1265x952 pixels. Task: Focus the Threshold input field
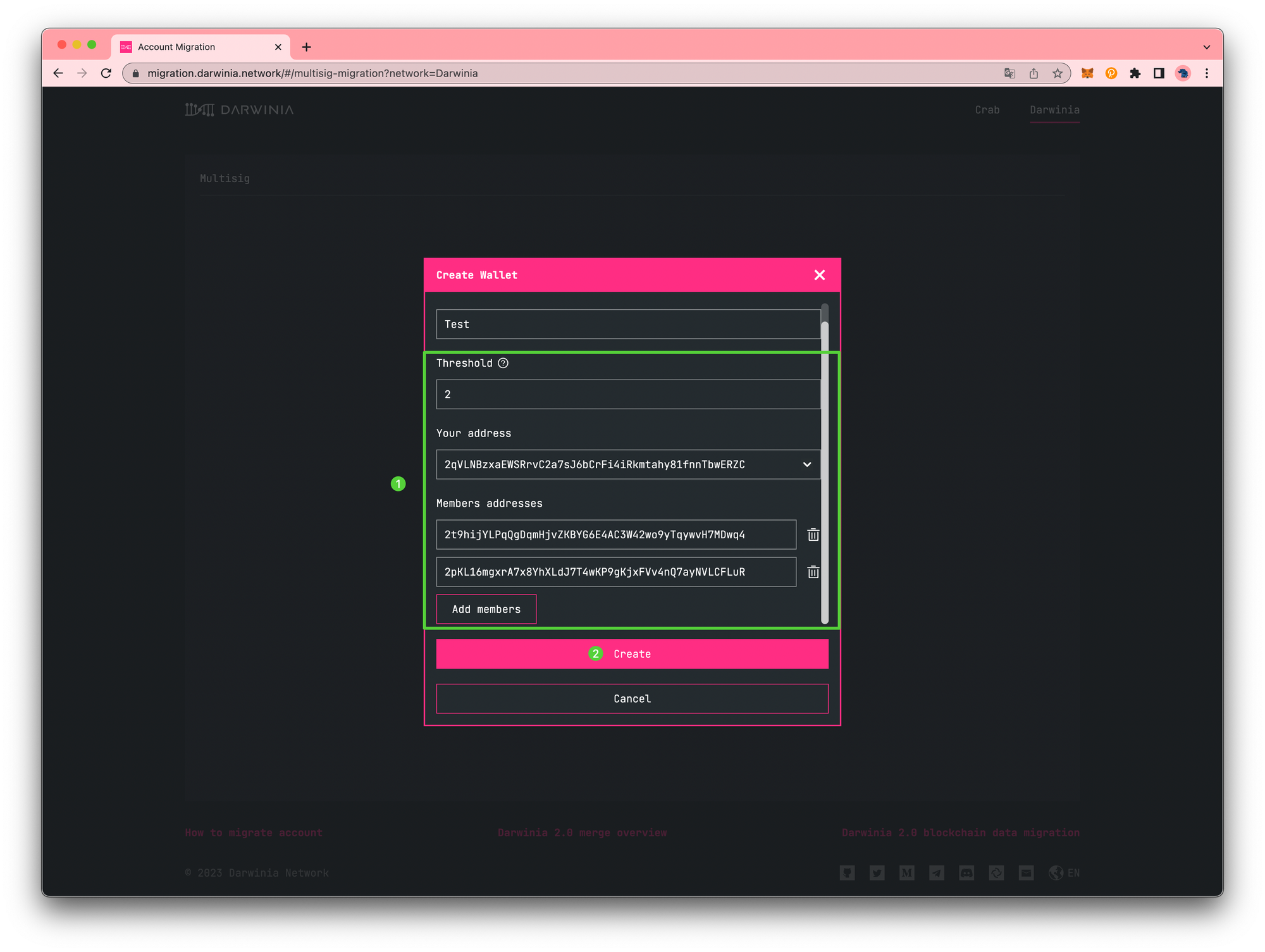click(628, 394)
